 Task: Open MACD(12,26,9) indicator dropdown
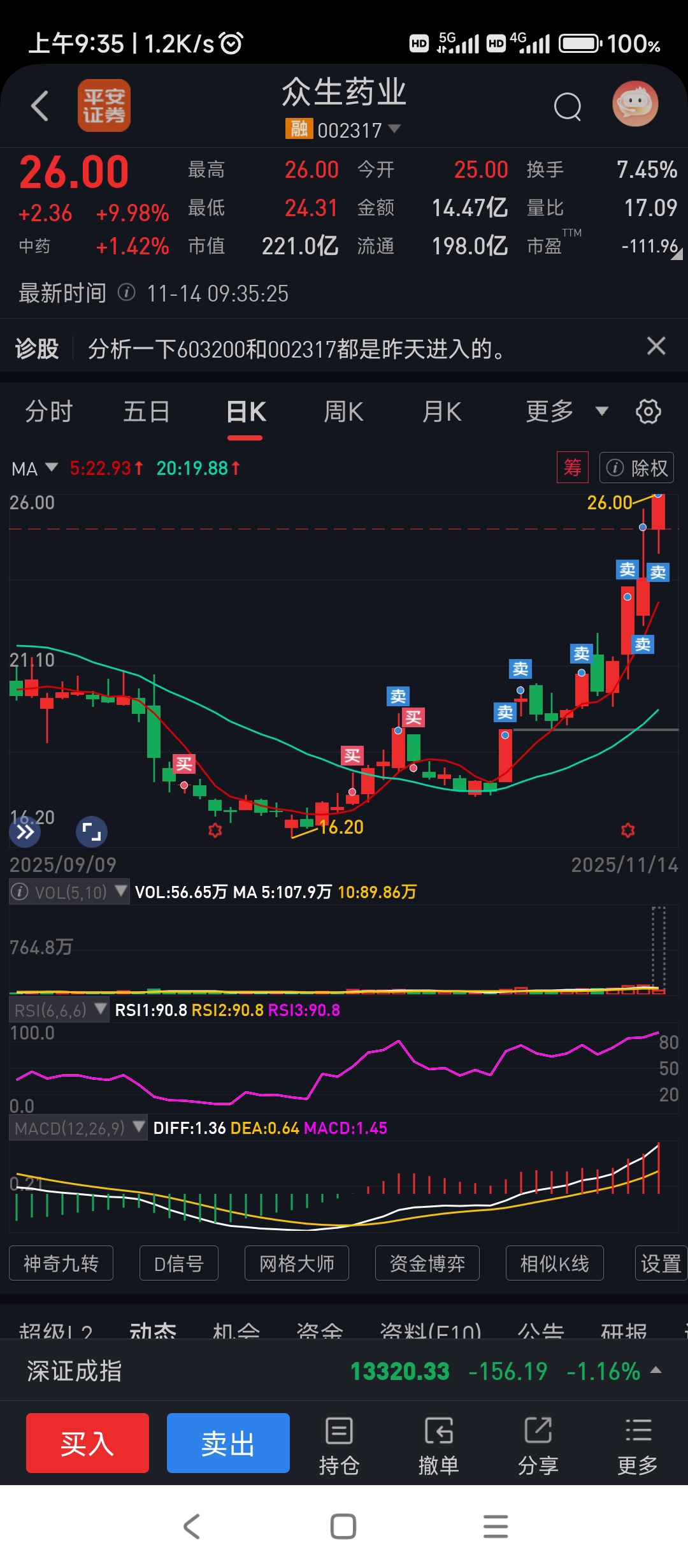pyautogui.click(x=78, y=1128)
